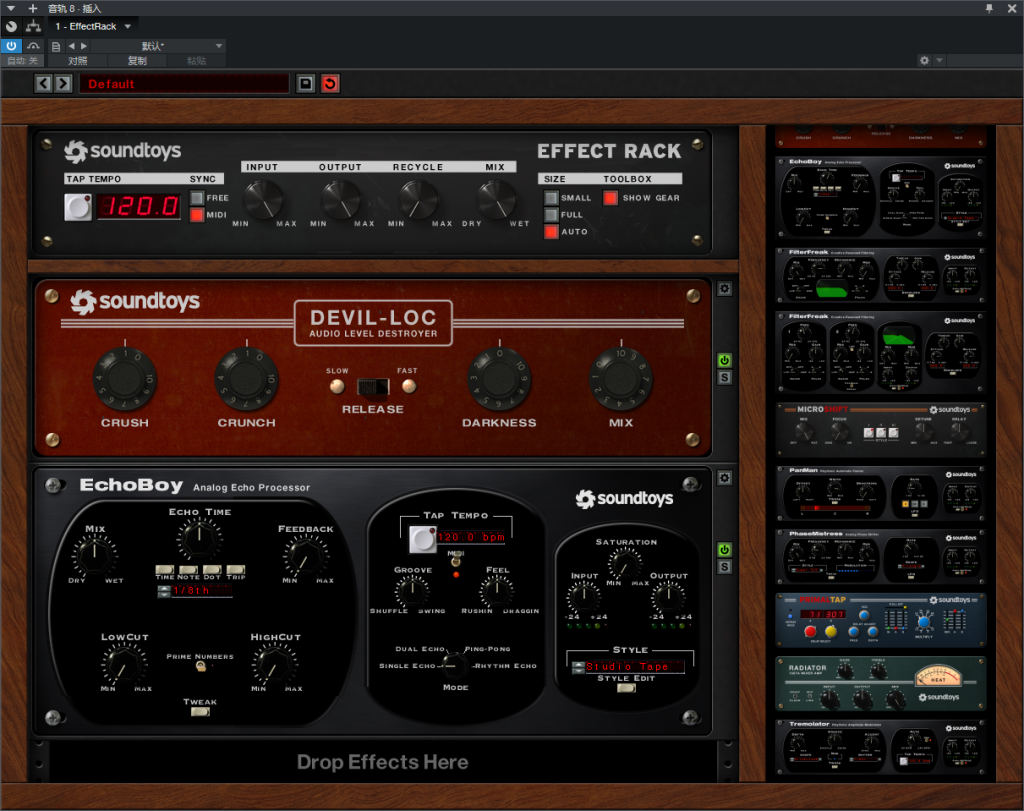Click the Effect Rack OUTPUT knob
This screenshot has height=811, width=1024.
coord(341,199)
